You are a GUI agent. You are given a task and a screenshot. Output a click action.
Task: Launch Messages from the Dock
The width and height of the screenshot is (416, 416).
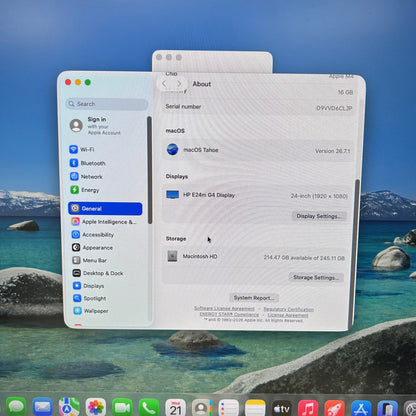click(16, 407)
